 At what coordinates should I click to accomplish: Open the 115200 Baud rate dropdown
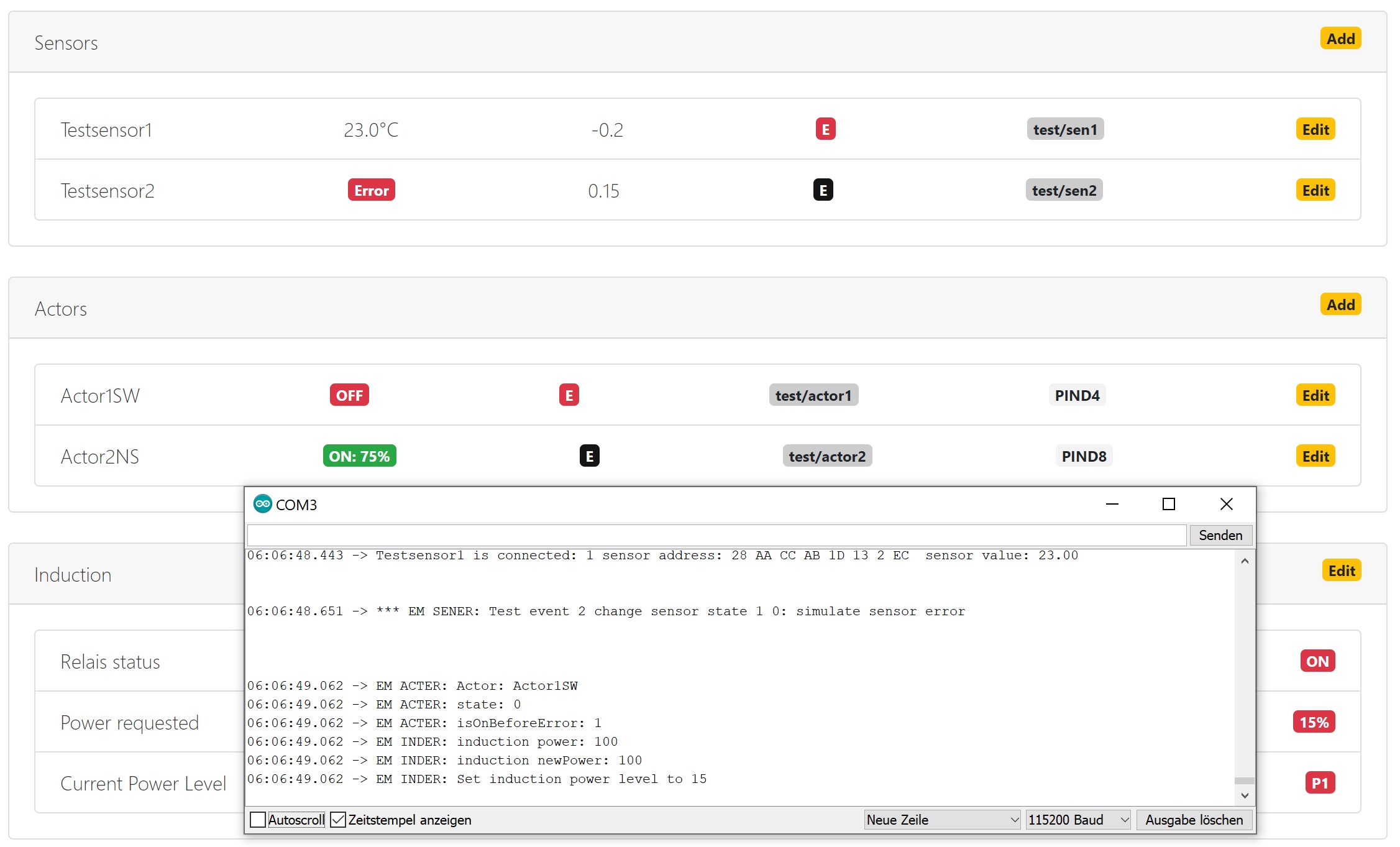1077,820
